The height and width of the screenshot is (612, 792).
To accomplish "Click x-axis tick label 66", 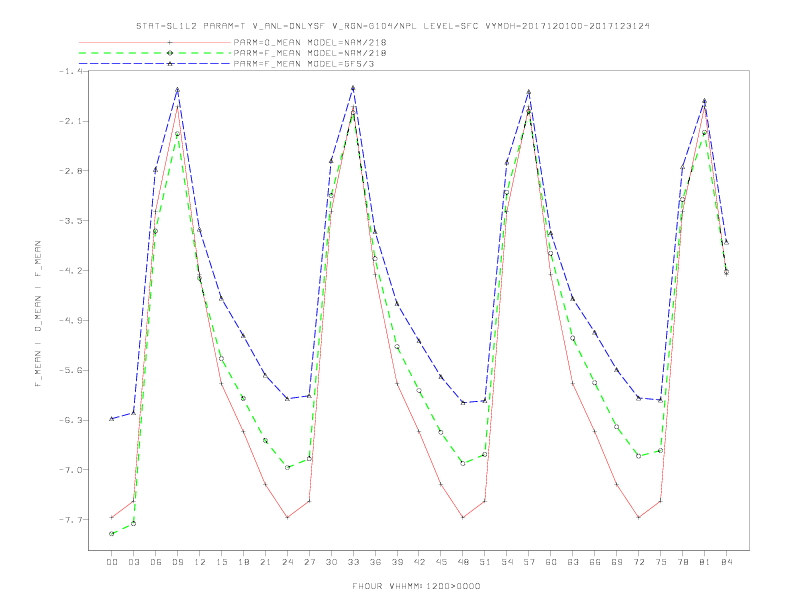I will click(x=595, y=562).
